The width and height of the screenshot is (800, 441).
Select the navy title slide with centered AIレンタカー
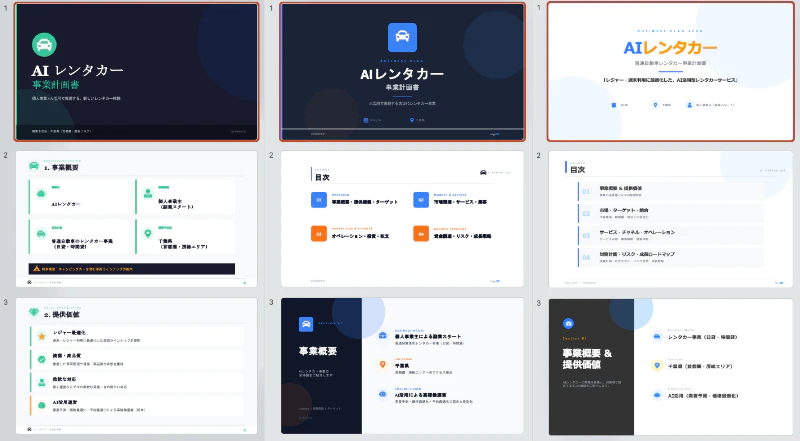tap(403, 71)
